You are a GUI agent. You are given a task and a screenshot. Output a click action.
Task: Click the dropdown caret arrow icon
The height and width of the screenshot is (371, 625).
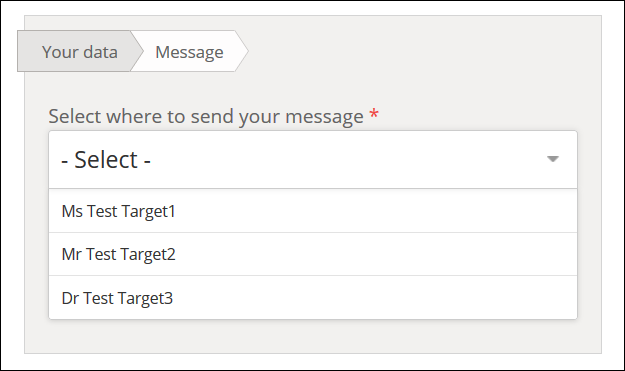pos(552,159)
